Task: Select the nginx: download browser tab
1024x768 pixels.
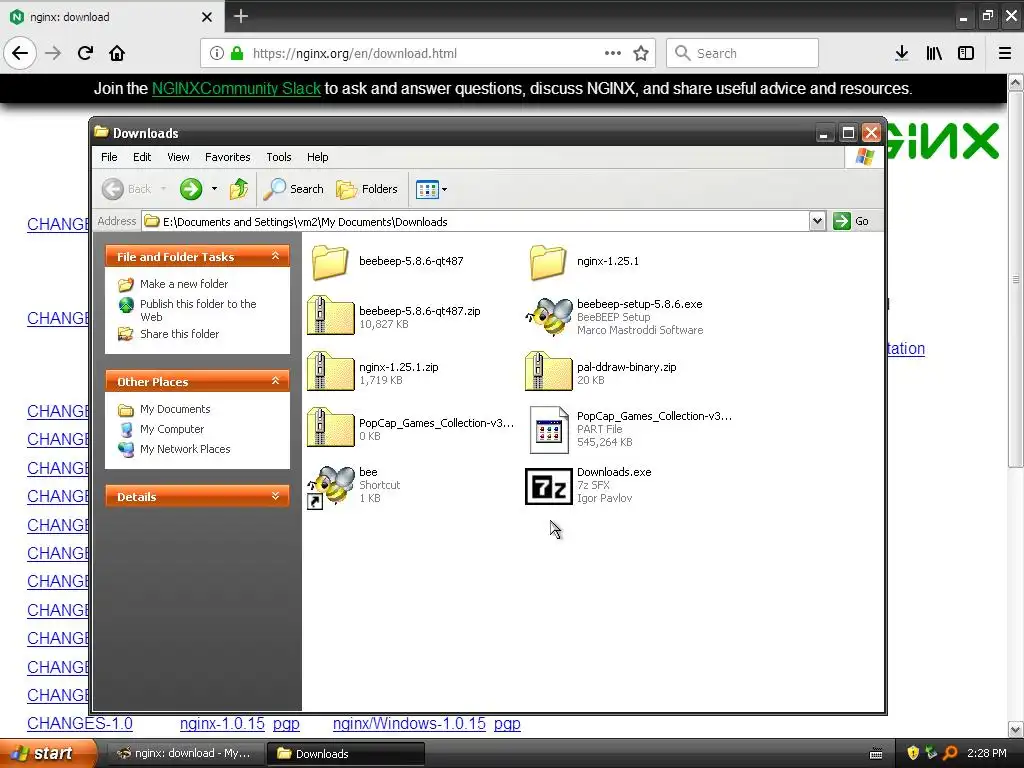Action: click(x=111, y=16)
